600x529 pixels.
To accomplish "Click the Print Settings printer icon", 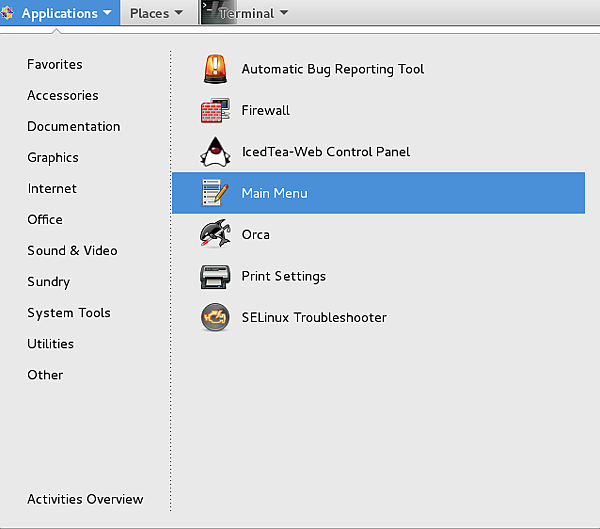I will pos(215,276).
